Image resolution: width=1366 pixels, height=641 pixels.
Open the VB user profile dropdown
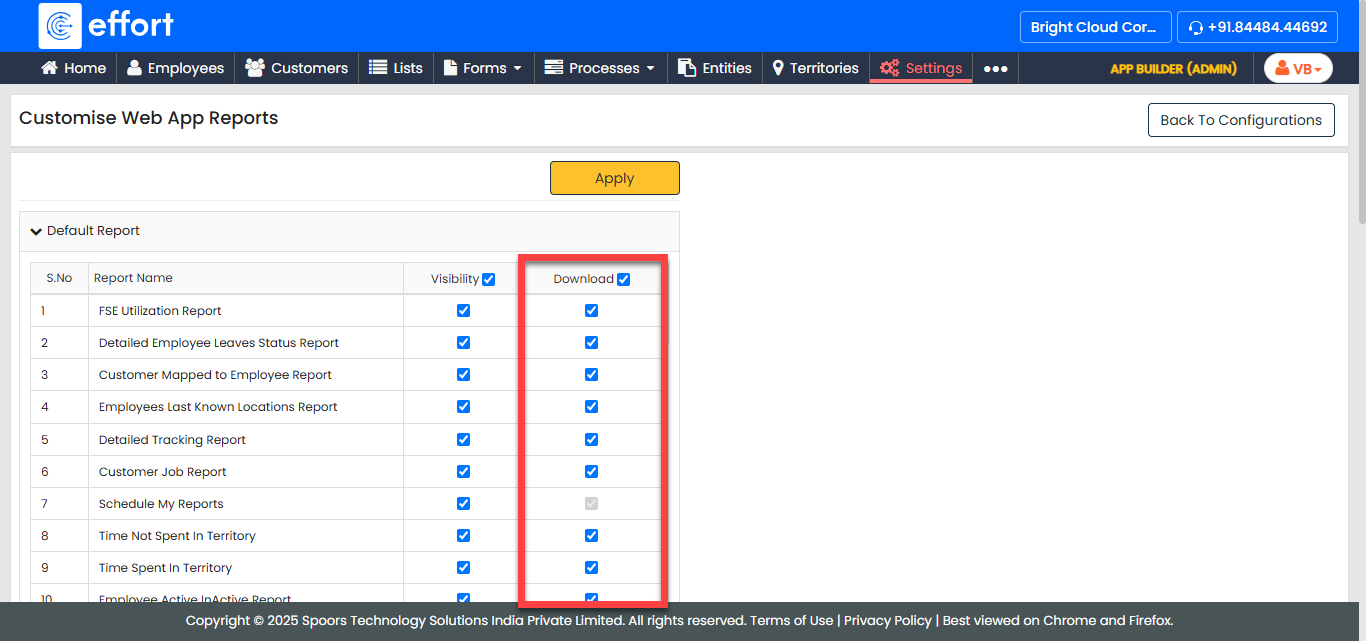point(1298,68)
